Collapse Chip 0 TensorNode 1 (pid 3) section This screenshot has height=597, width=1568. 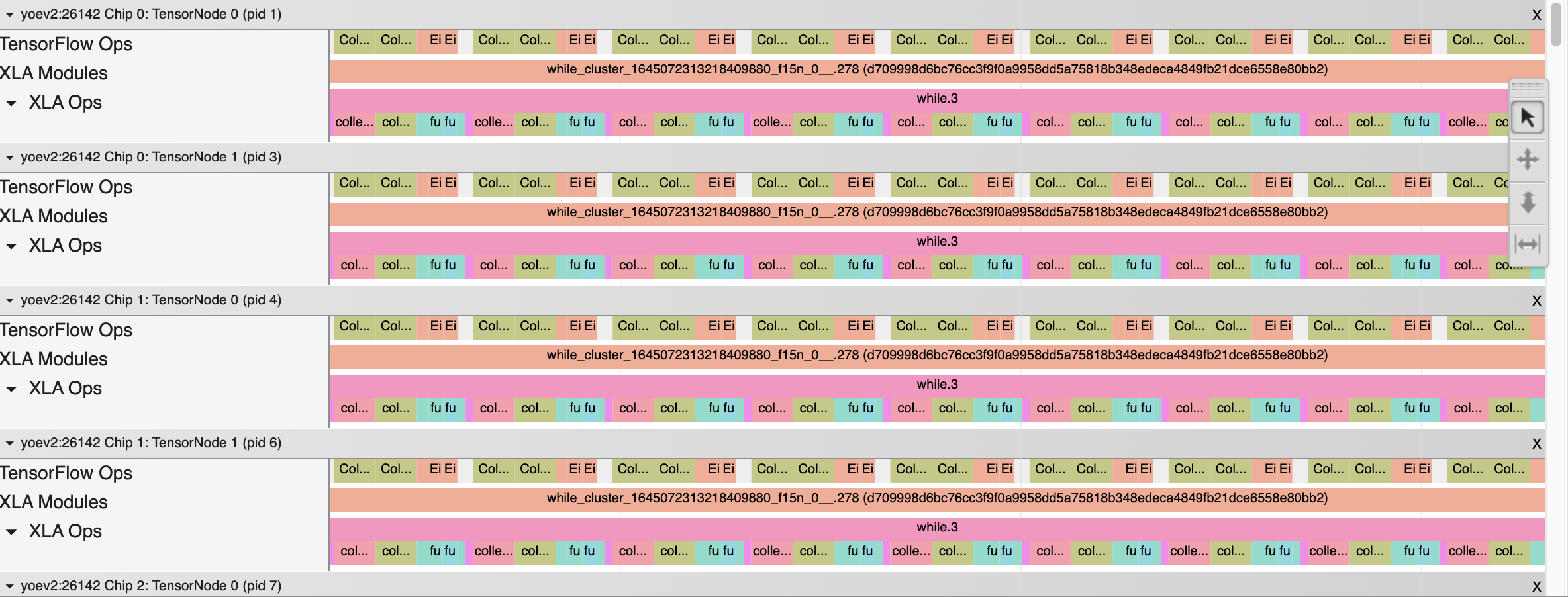pos(9,158)
